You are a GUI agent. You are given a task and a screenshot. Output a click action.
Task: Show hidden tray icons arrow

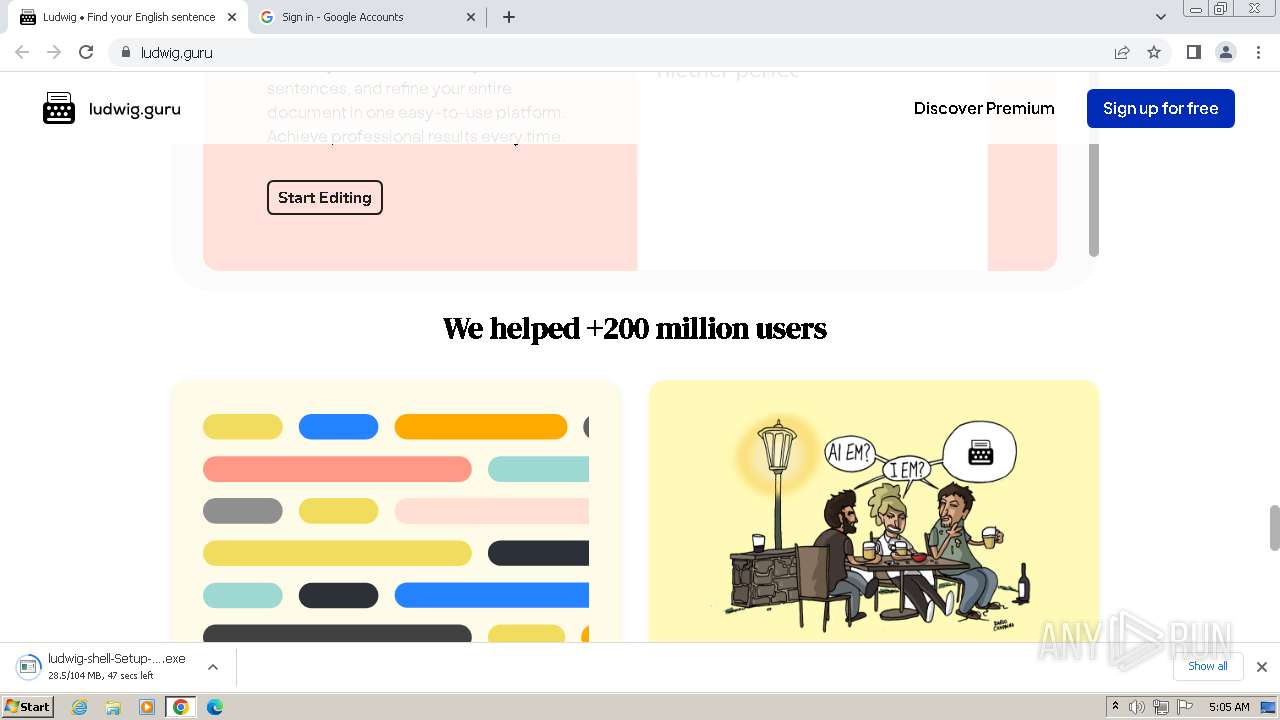[1115, 707]
